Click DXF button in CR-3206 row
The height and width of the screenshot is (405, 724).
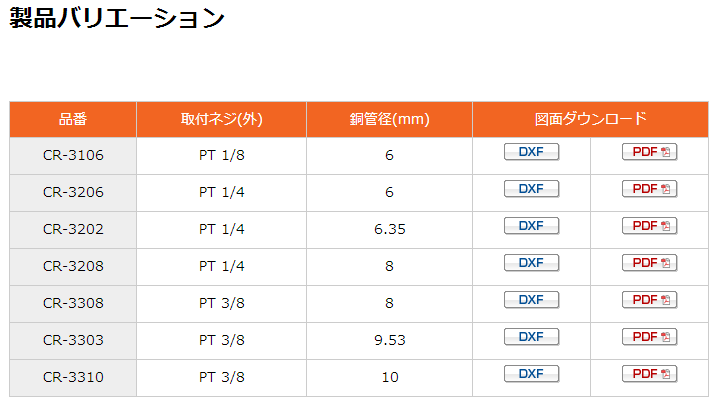531,189
